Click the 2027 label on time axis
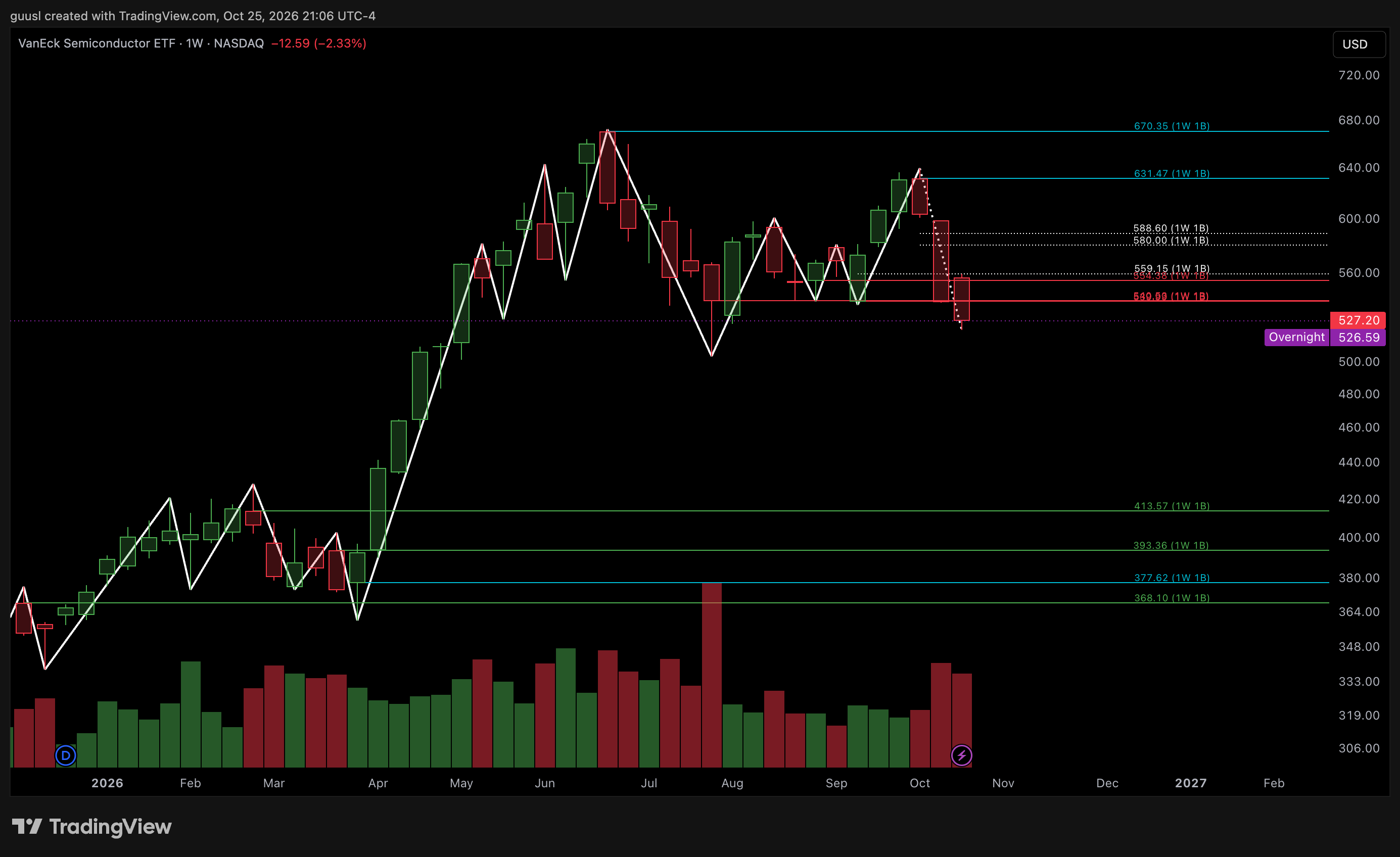Viewport: 1400px width, 857px height. pyautogui.click(x=1190, y=783)
